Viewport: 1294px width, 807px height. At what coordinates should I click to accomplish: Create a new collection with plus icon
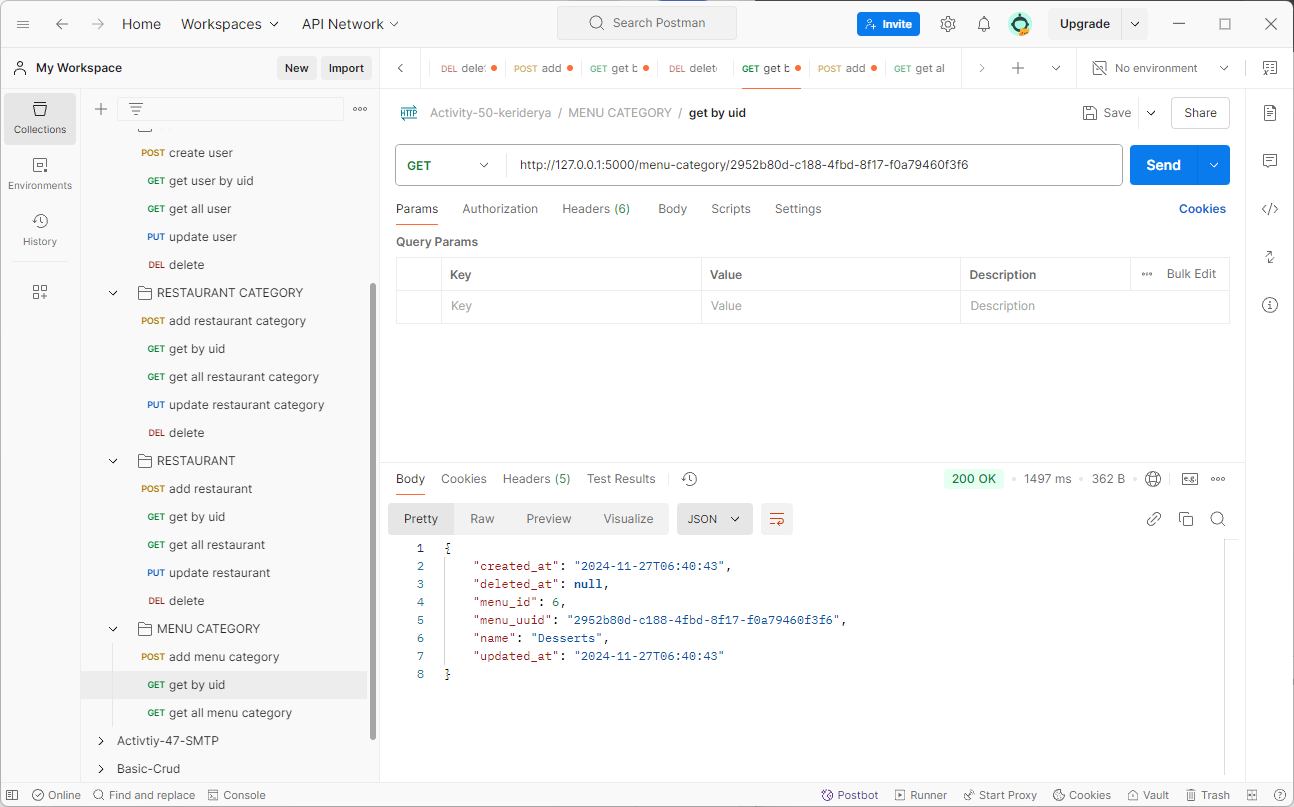point(101,109)
